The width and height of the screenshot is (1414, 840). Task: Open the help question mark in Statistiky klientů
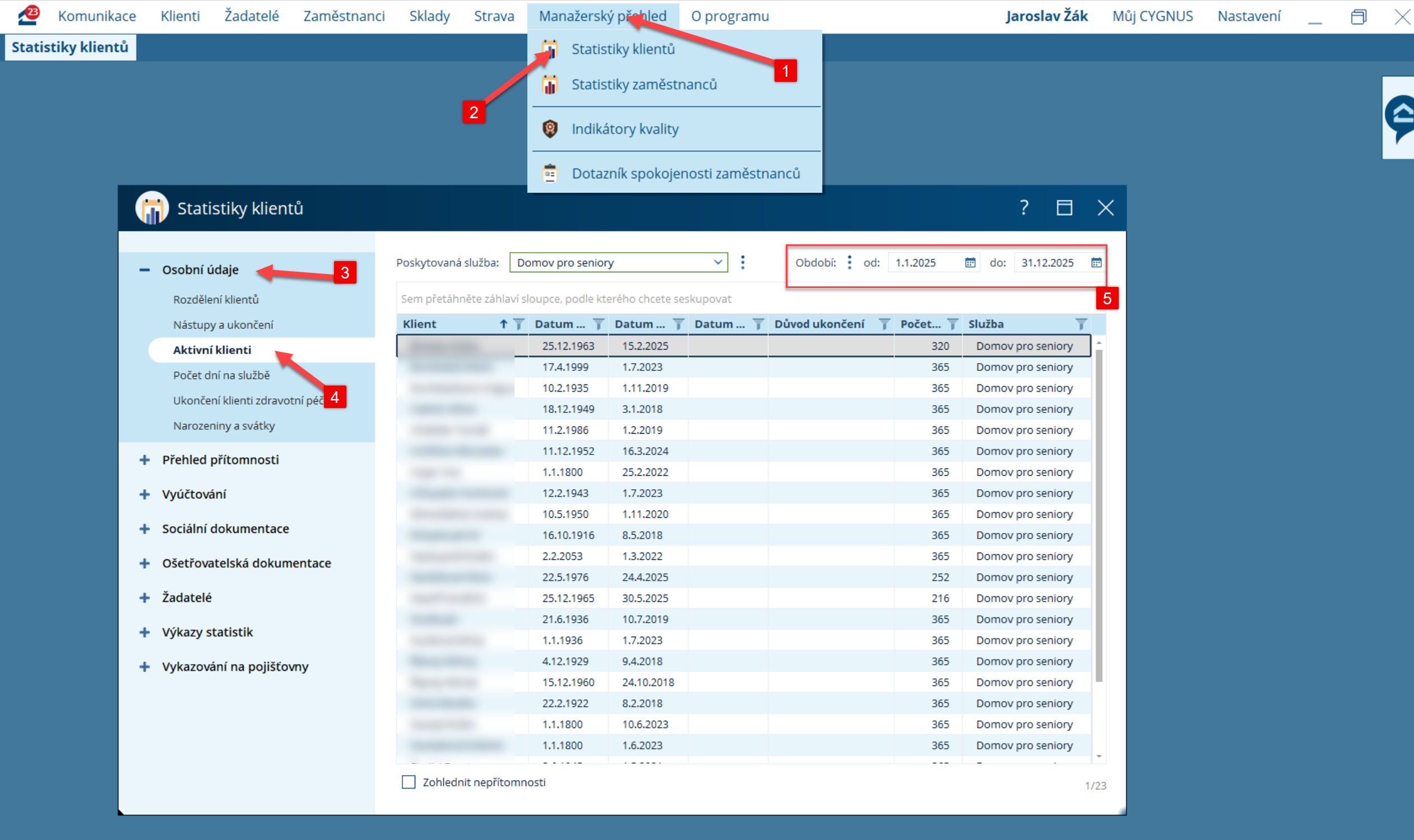[x=1023, y=208]
